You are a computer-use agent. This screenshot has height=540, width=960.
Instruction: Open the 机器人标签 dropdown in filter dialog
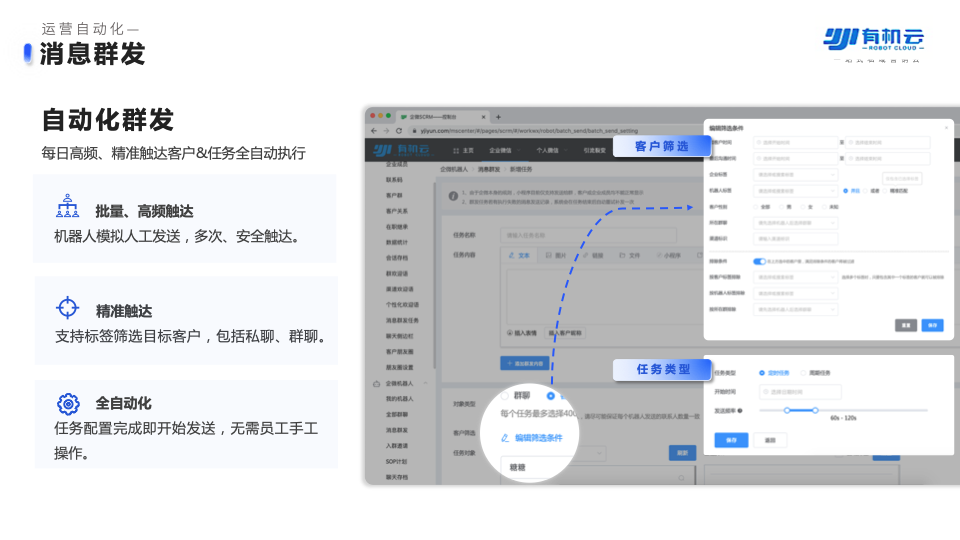tap(796, 190)
